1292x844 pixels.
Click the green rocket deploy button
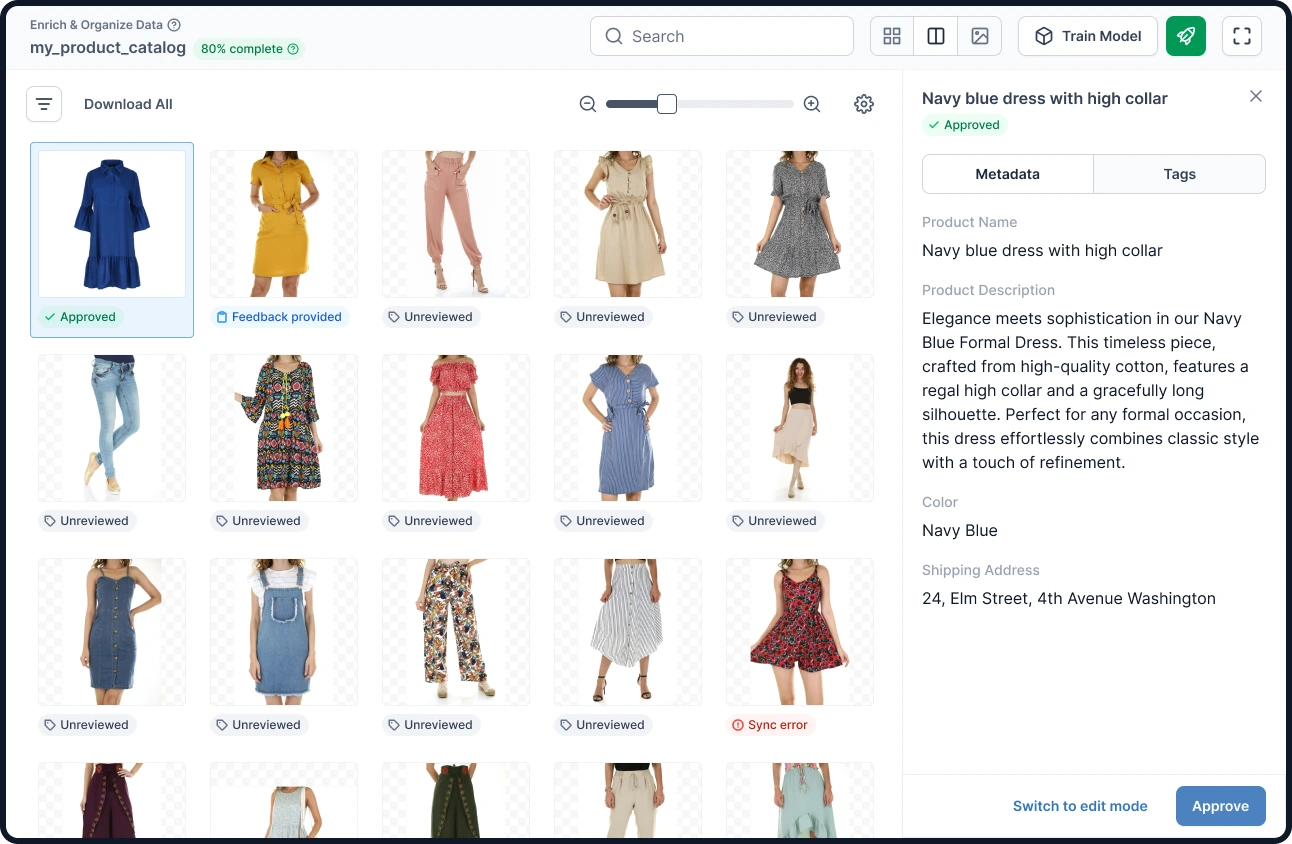(x=1186, y=36)
